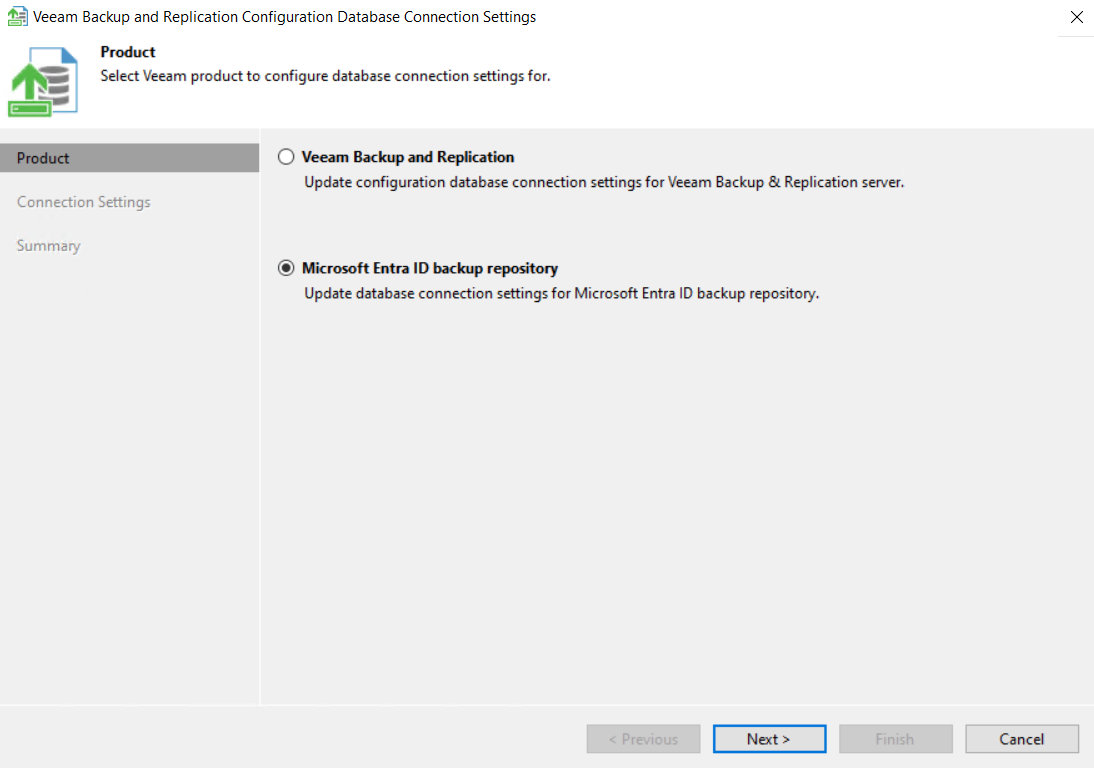The height and width of the screenshot is (768, 1094).
Task: Open the Connection Settings step
Action: pyautogui.click(x=83, y=201)
